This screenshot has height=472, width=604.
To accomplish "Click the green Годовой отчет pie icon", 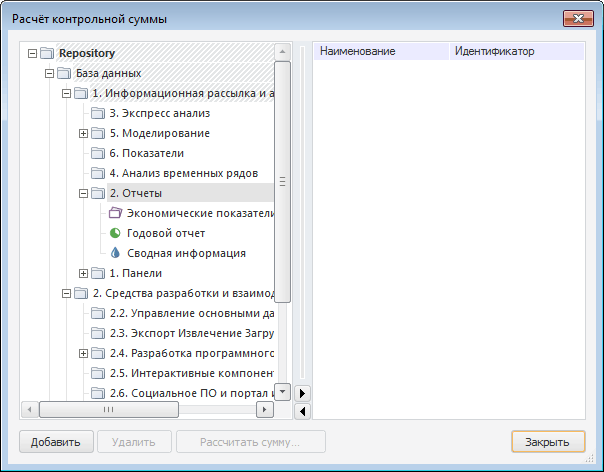I will pos(115,233).
